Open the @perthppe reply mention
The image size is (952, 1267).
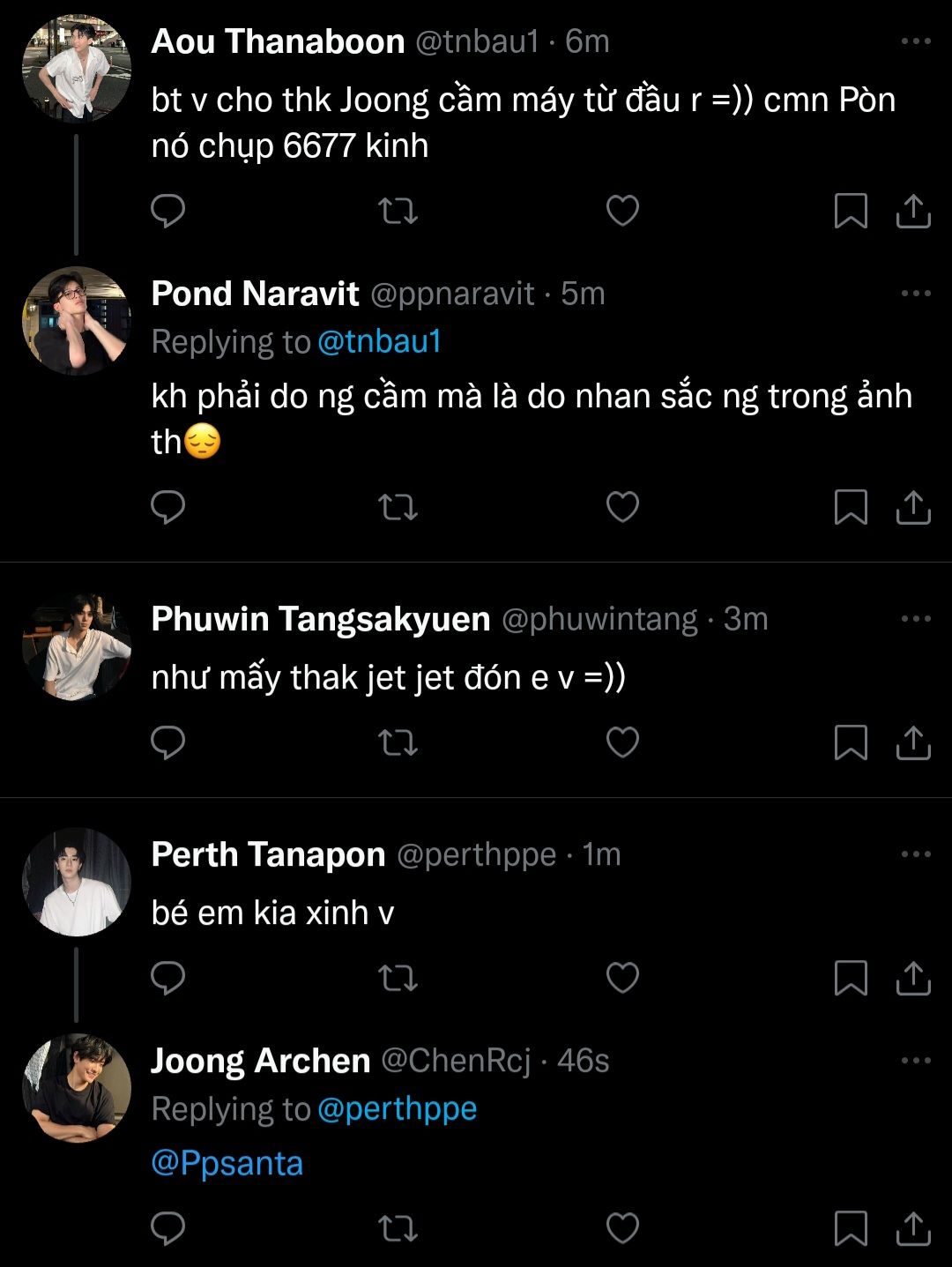tap(397, 1109)
